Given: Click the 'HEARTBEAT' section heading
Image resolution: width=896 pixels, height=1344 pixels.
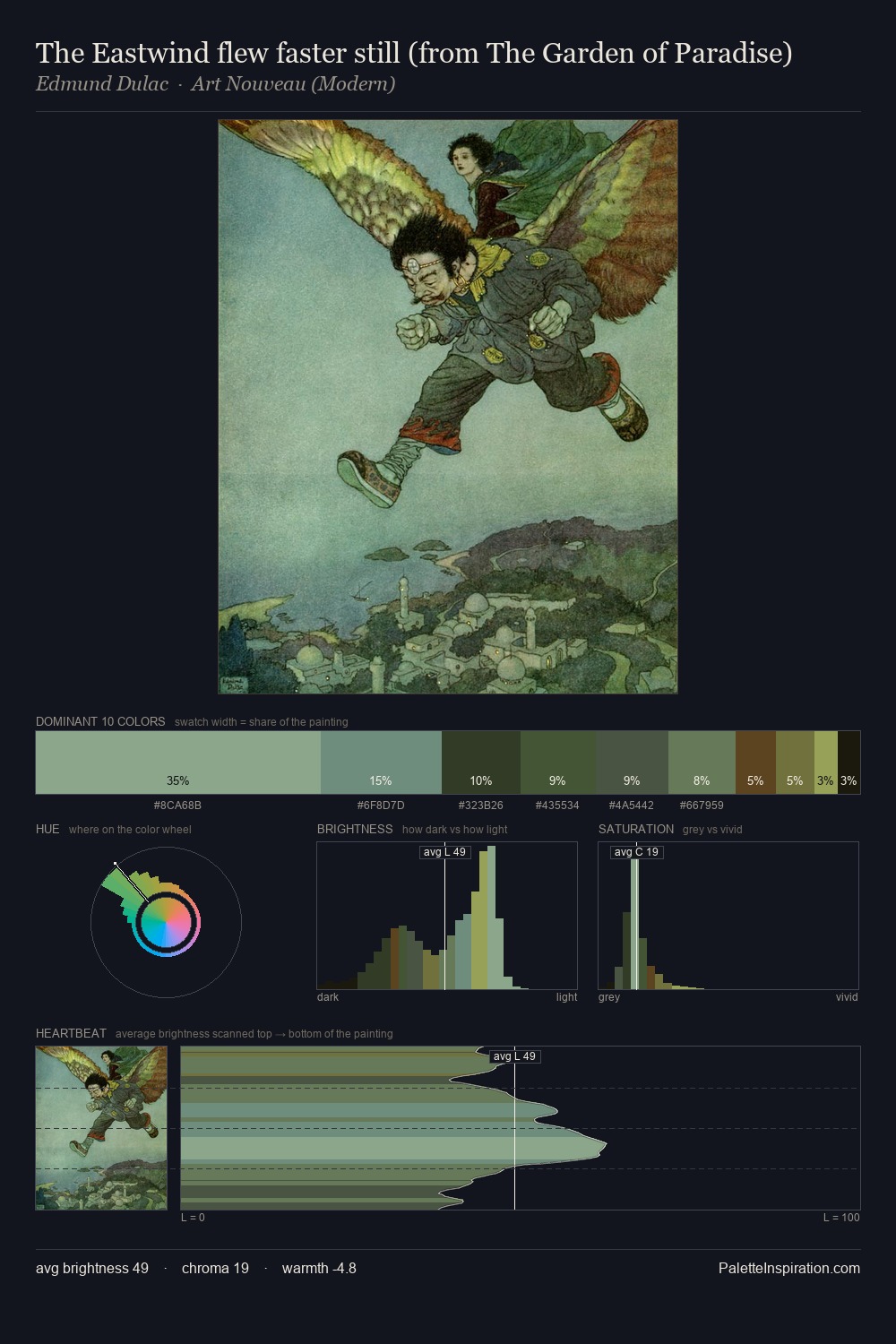Looking at the screenshot, I should pos(71,1033).
